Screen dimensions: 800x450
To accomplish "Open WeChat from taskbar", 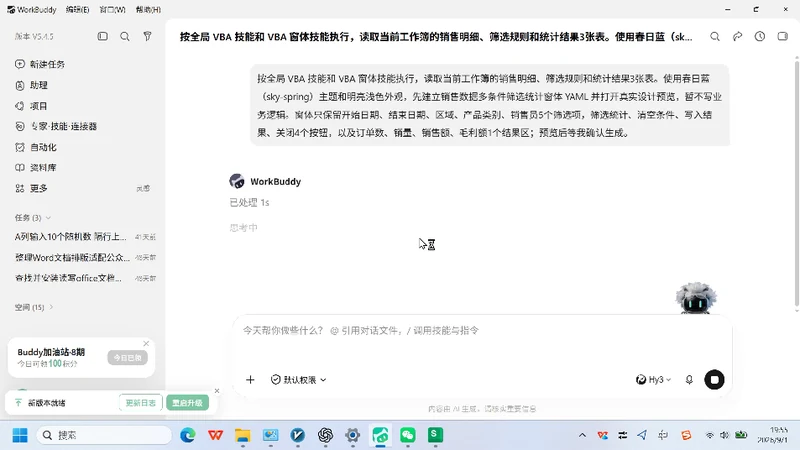I will 408,435.
